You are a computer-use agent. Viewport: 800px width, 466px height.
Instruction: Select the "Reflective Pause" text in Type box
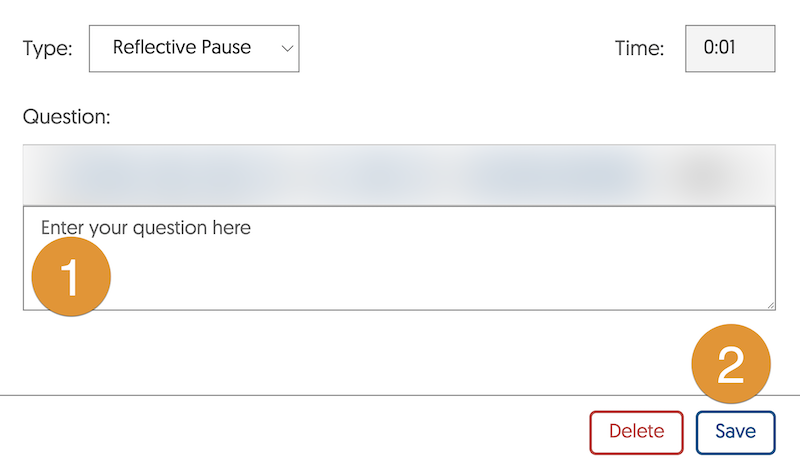click(182, 47)
